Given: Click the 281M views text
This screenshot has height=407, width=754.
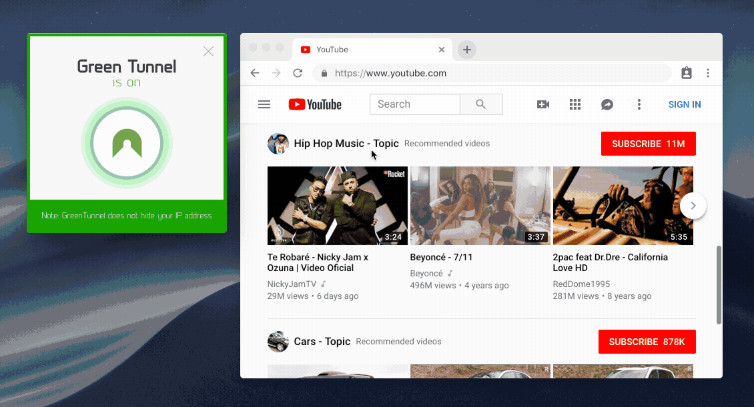Looking at the screenshot, I should click(x=576, y=296).
